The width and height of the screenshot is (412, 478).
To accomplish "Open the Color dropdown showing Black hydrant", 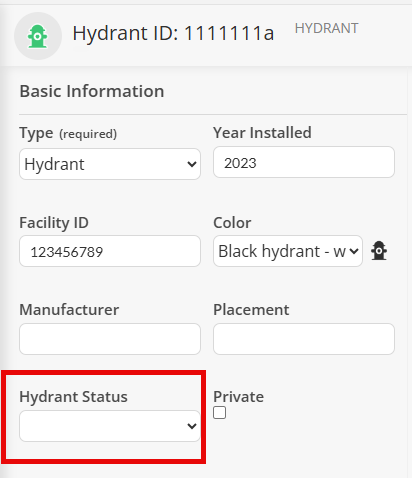I will (x=288, y=251).
